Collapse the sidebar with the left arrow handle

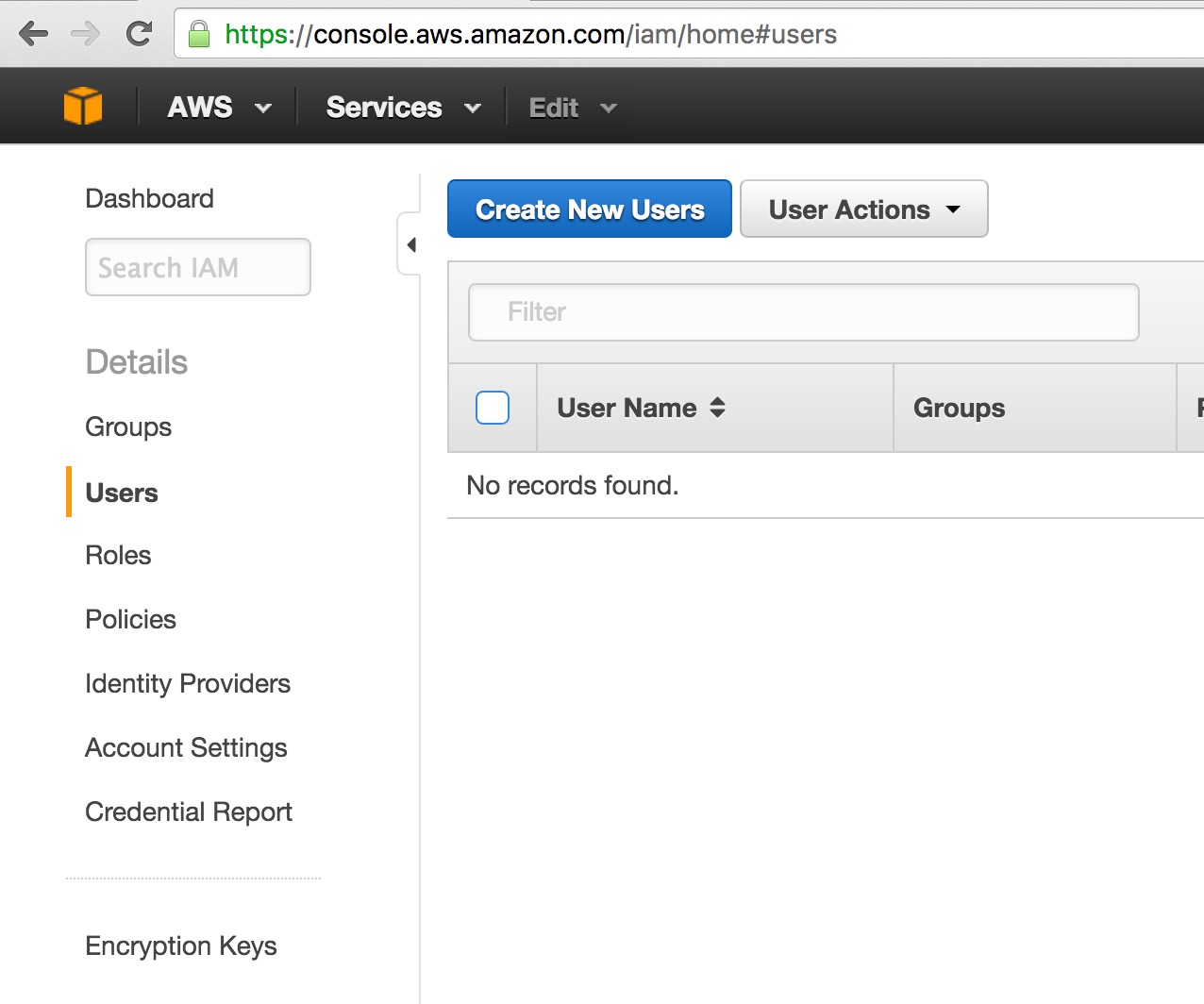410,245
